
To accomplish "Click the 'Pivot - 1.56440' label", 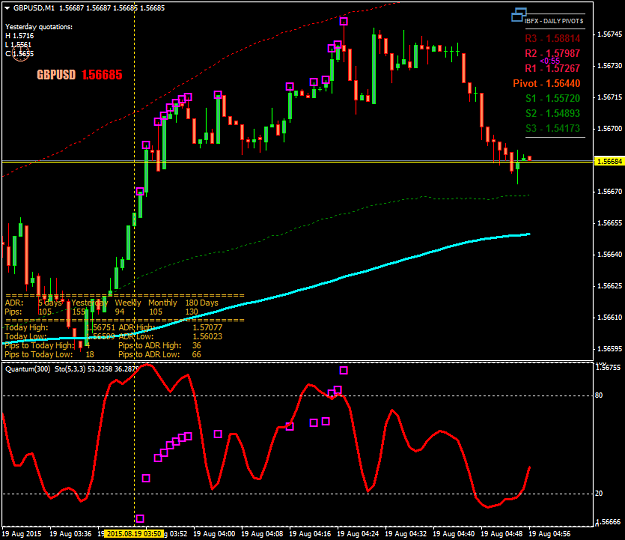I will point(546,83).
